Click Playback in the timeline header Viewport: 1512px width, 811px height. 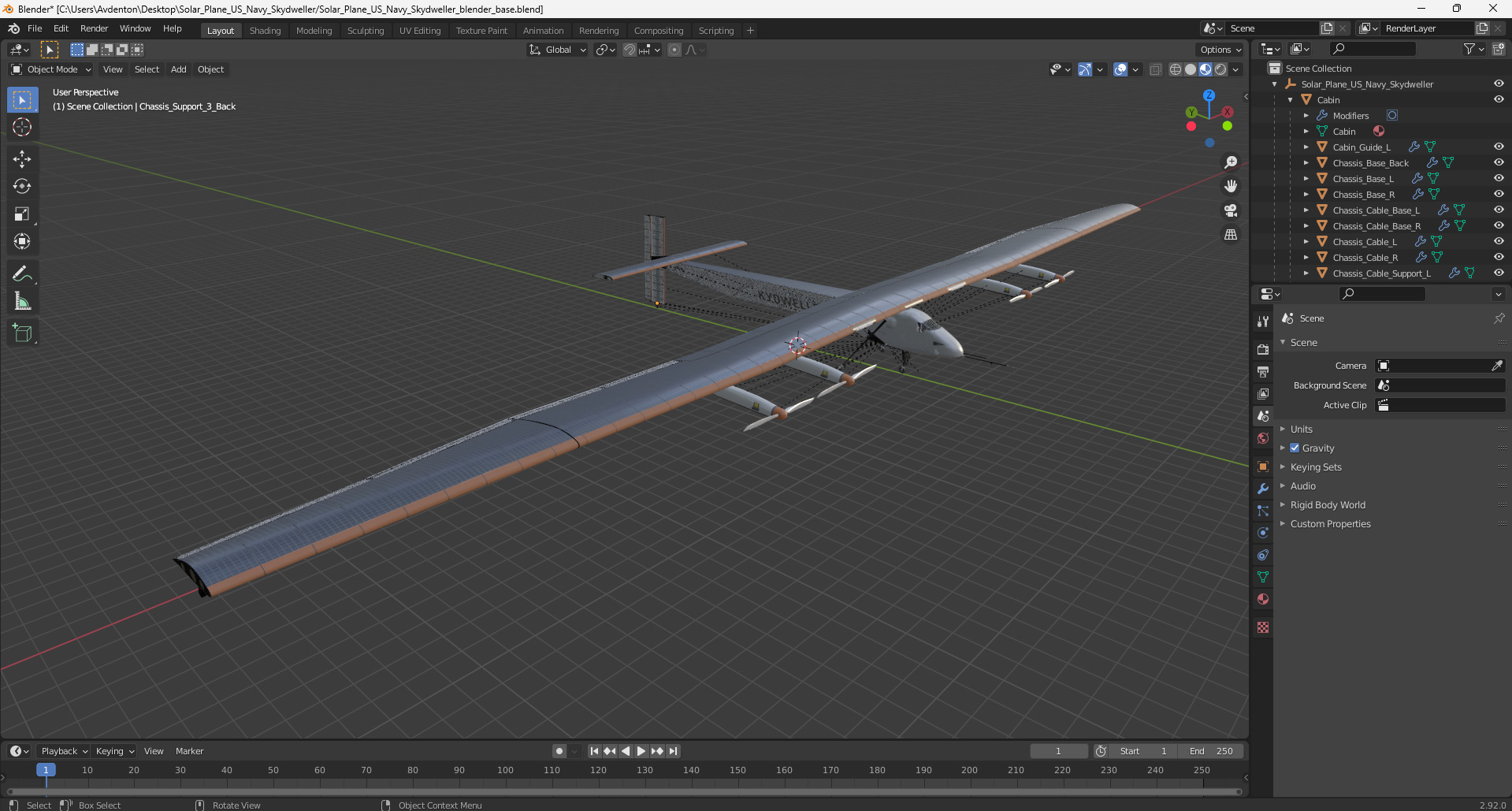coord(63,751)
